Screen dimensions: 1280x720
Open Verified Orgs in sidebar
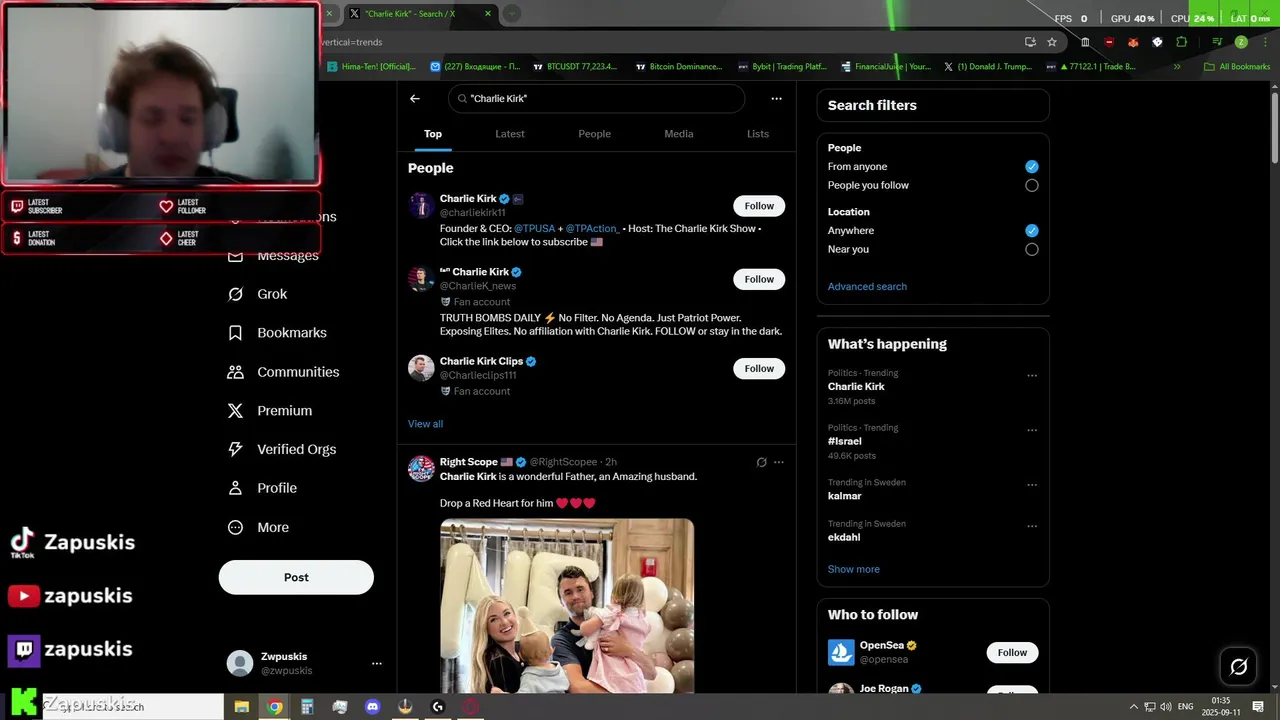282,449
